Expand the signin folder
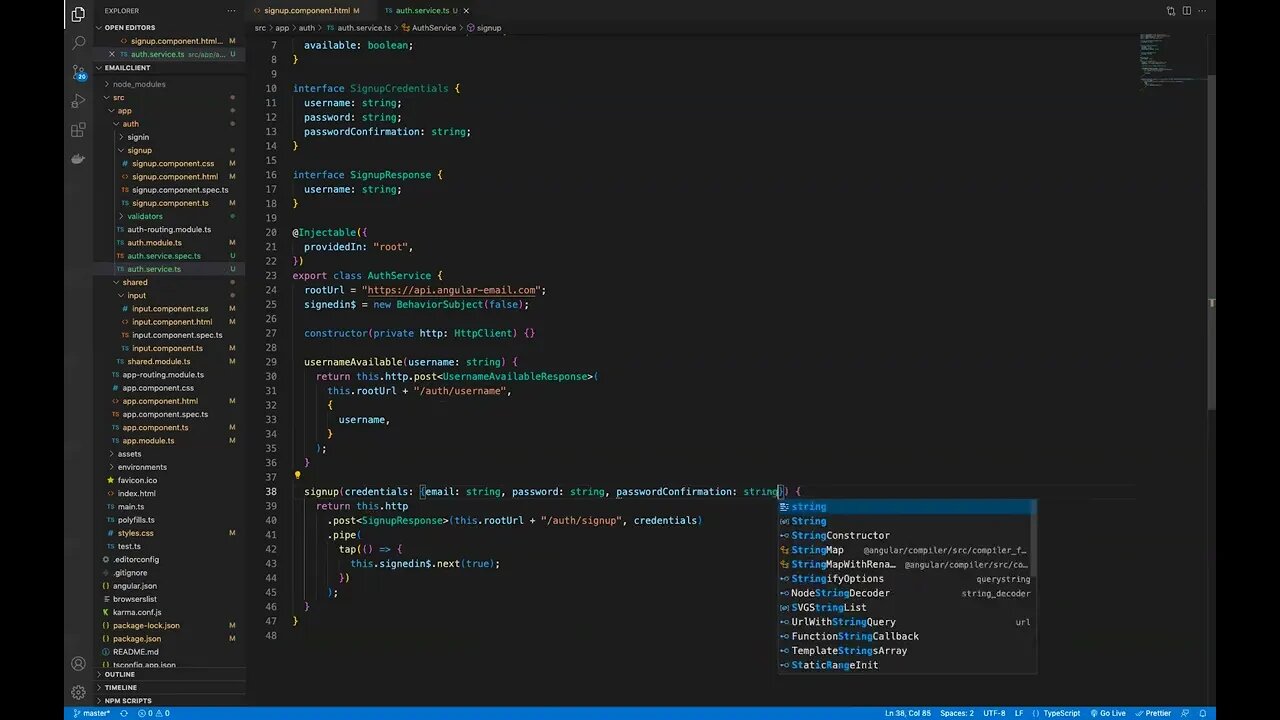 [x=138, y=137]
